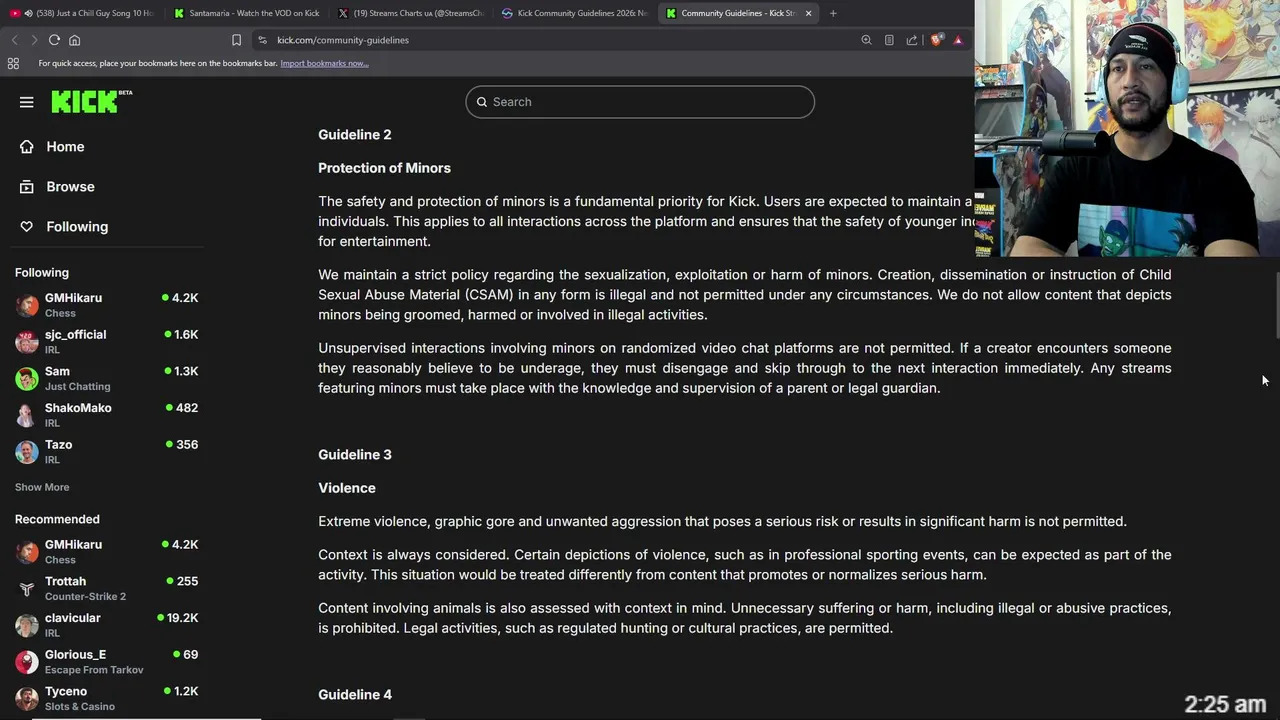Switch to Streams Charts X tab
1280x720 pixels.
pyautogui.click(x=410, y=13)
